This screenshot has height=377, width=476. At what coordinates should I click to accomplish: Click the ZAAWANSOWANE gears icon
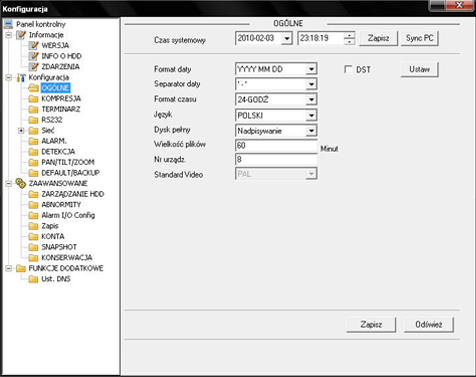click(x=21, y=183)
